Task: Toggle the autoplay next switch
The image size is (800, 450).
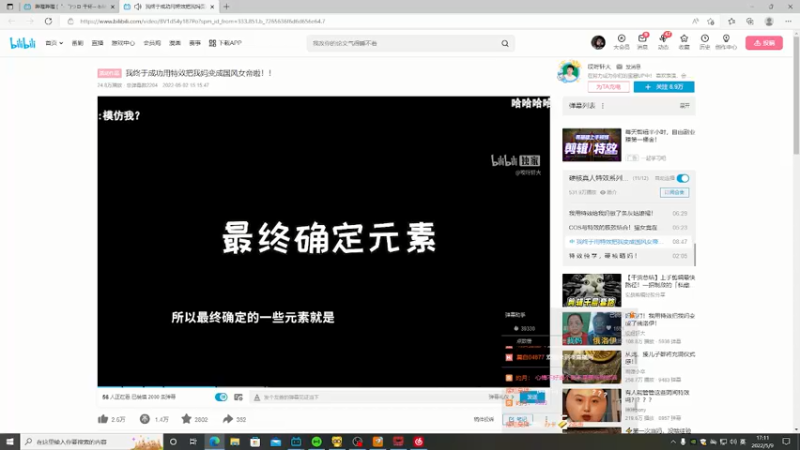Action: [x=683, y=178]
